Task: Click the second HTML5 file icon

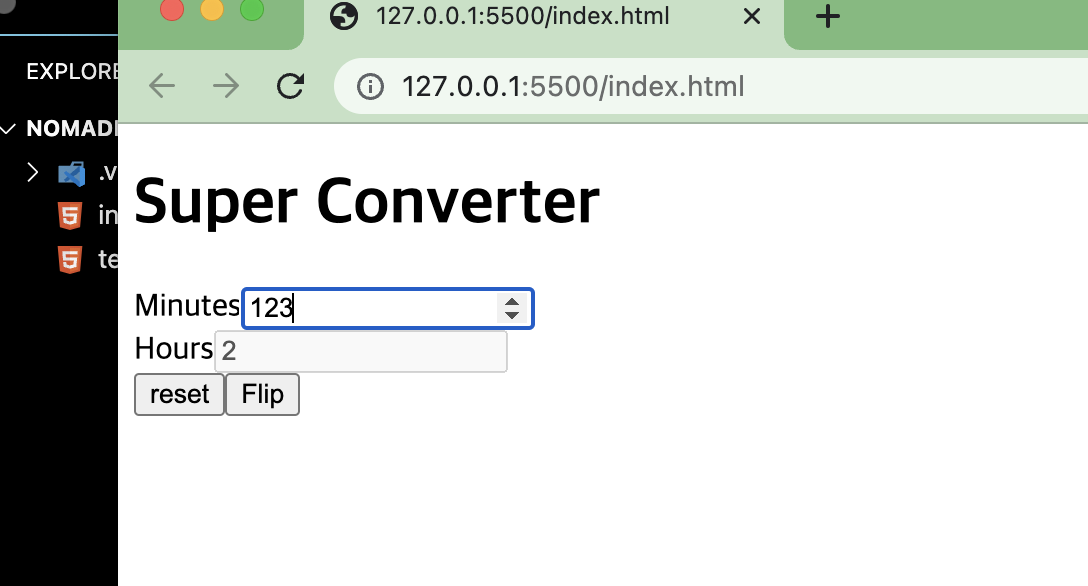Action: point(70,259)
